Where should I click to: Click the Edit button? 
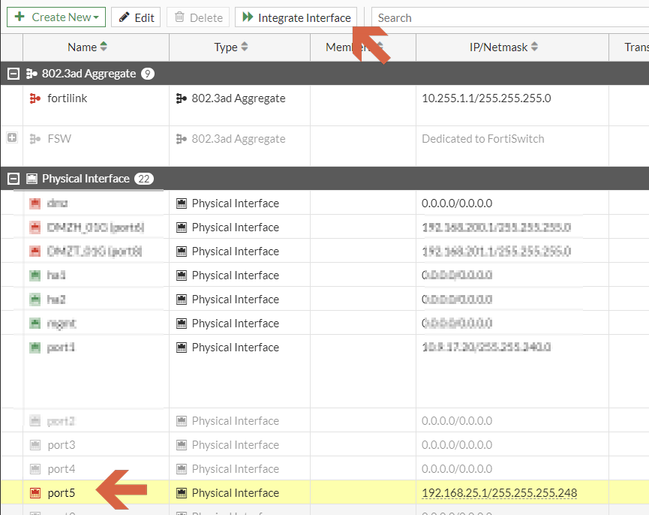click(135, 18)
